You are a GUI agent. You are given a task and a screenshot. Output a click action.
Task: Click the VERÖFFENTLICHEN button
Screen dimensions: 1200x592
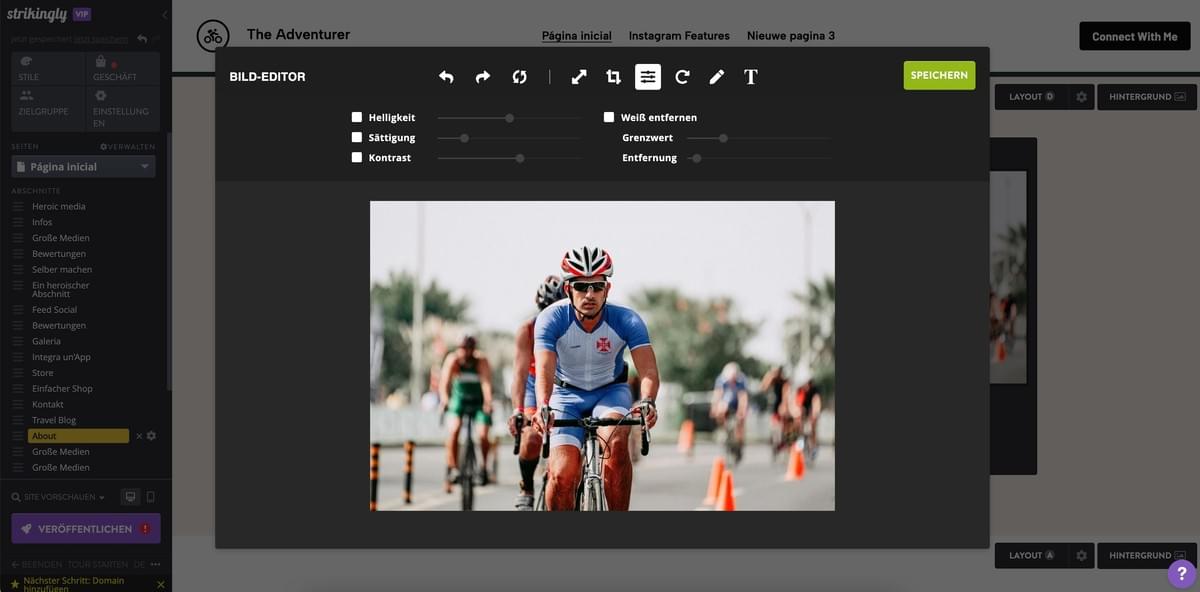pos(85,528)
